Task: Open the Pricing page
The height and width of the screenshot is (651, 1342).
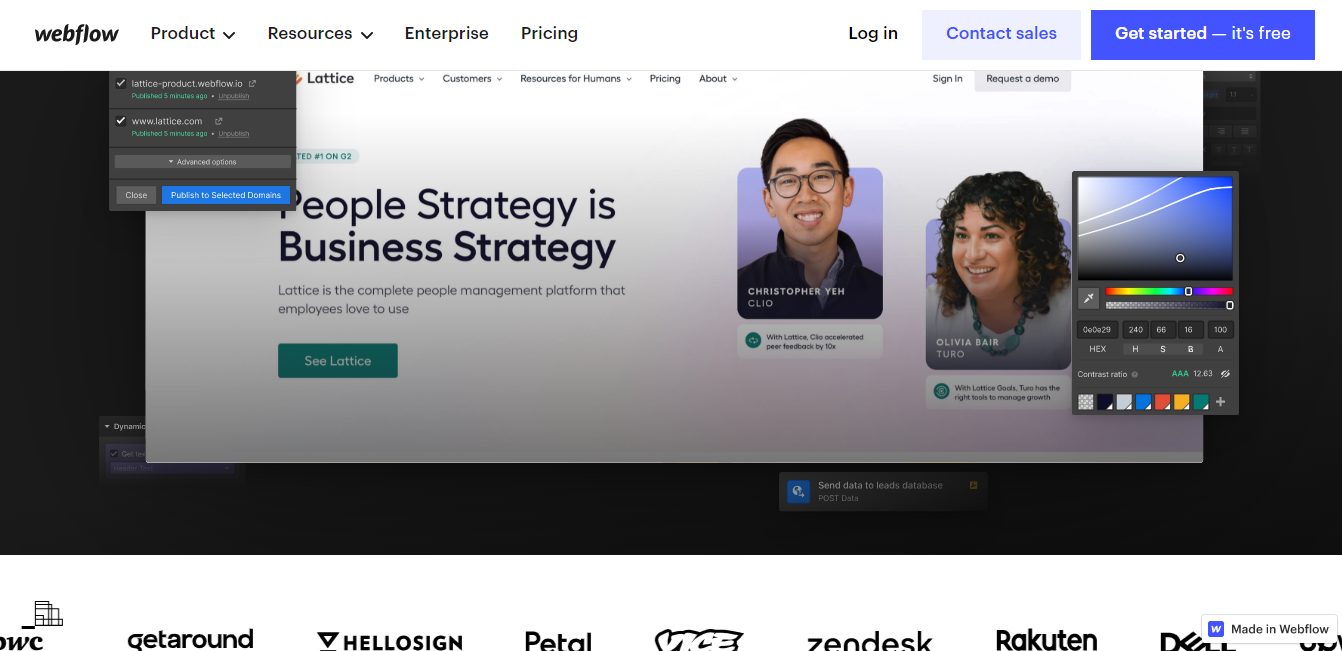Action: (x=549, y=34)
